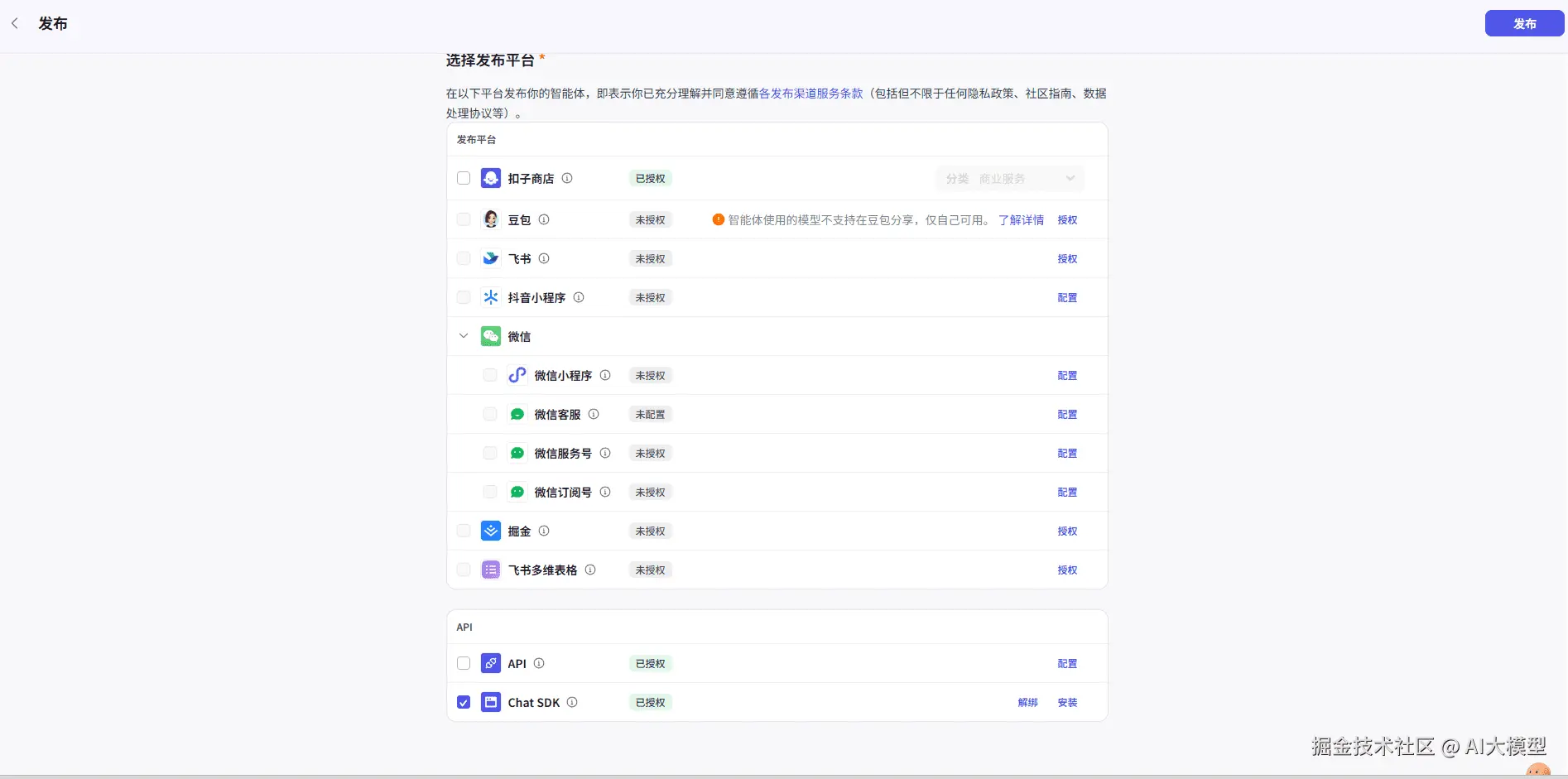Image resolution: width=1568 pixels, height=779 pixels.
Task: Click the API platform icon
Action: coord(491,663)
